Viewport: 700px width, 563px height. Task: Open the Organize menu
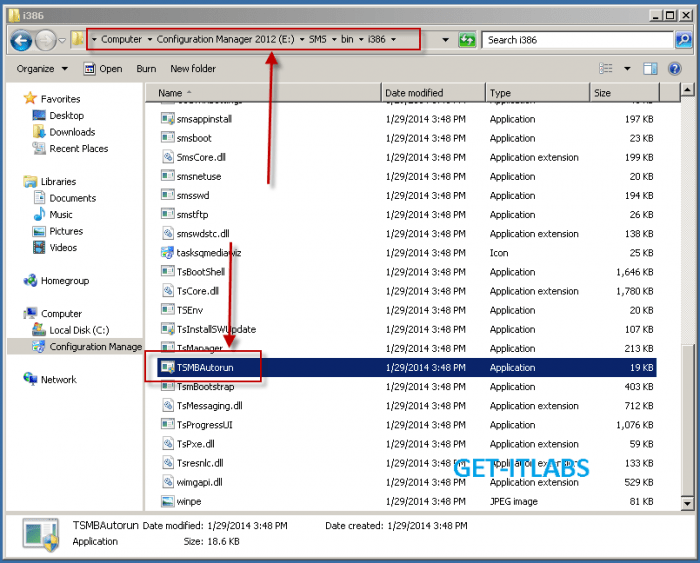point(42,68)
